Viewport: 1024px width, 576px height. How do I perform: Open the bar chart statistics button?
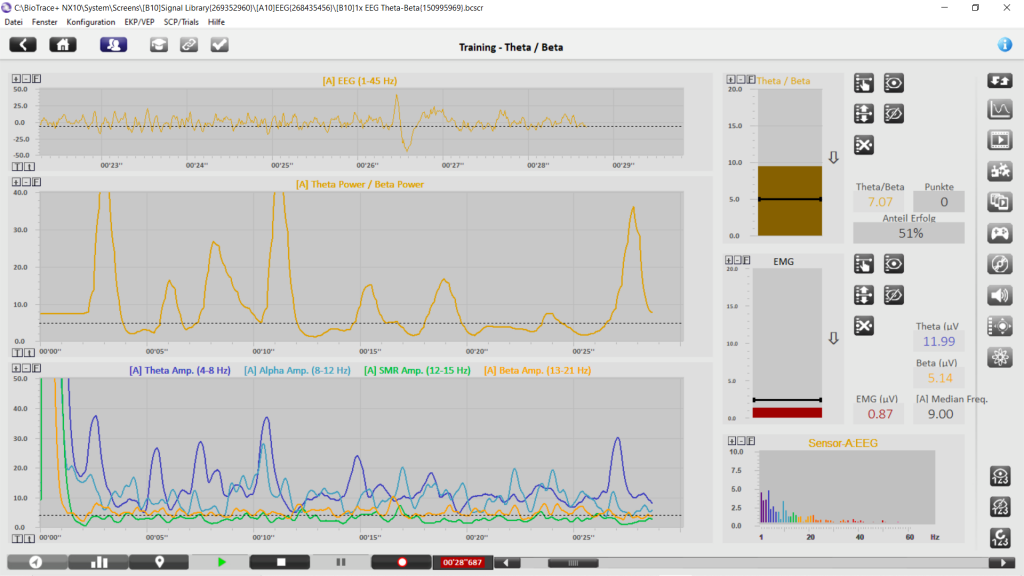tap(99, 562)
